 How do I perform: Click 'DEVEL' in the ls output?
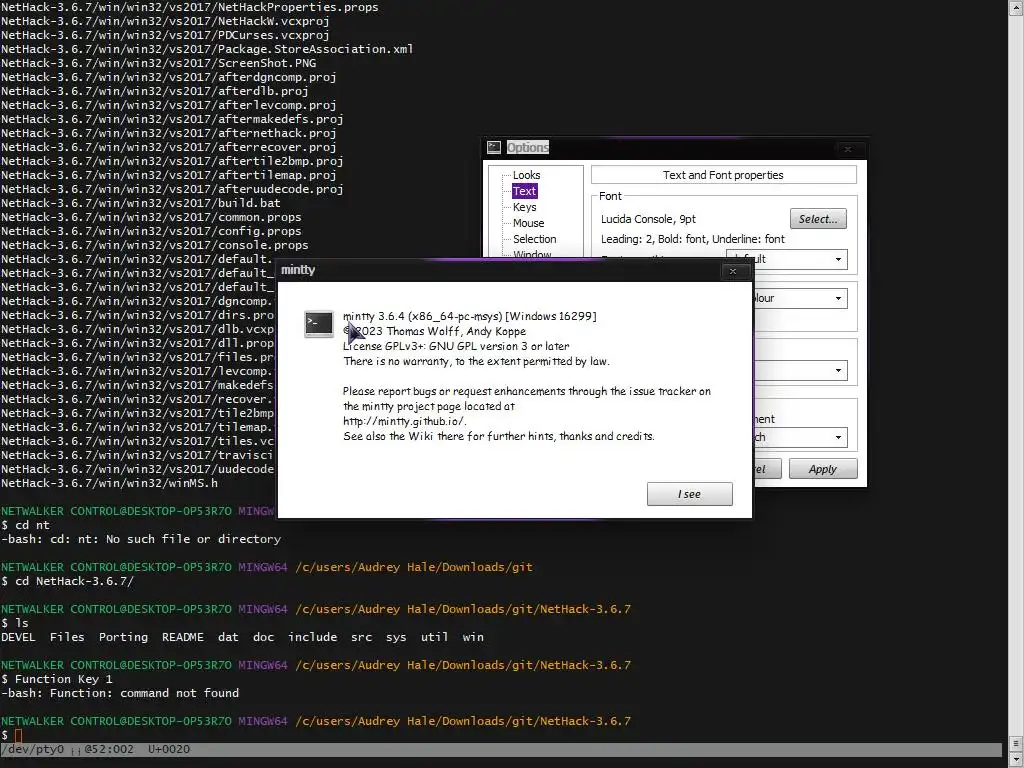pos(18,637)
